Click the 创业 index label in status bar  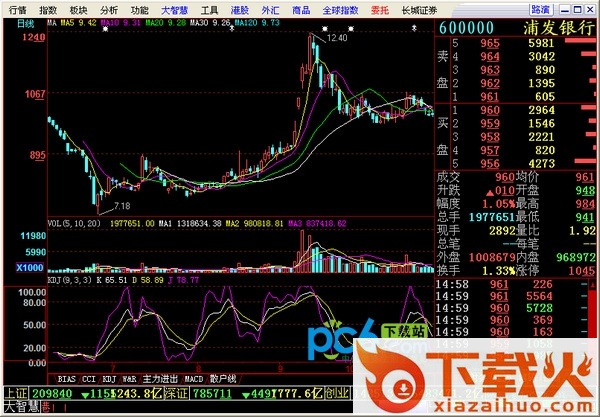[x=337, y=393]
